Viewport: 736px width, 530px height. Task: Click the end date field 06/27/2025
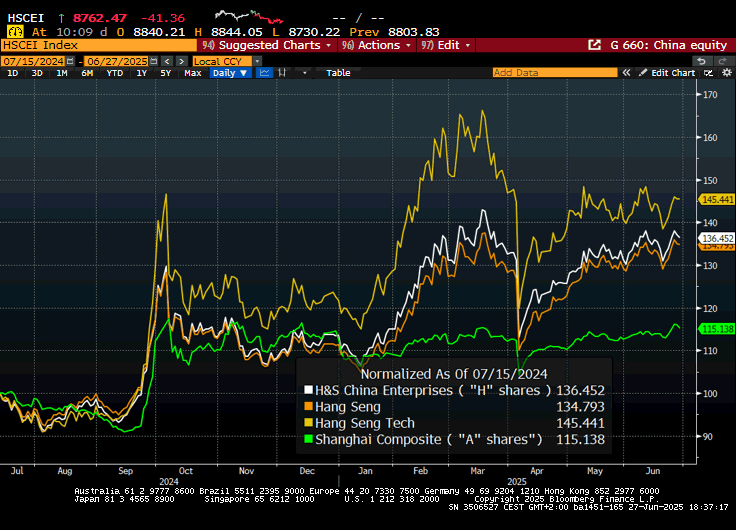[117, 61]
